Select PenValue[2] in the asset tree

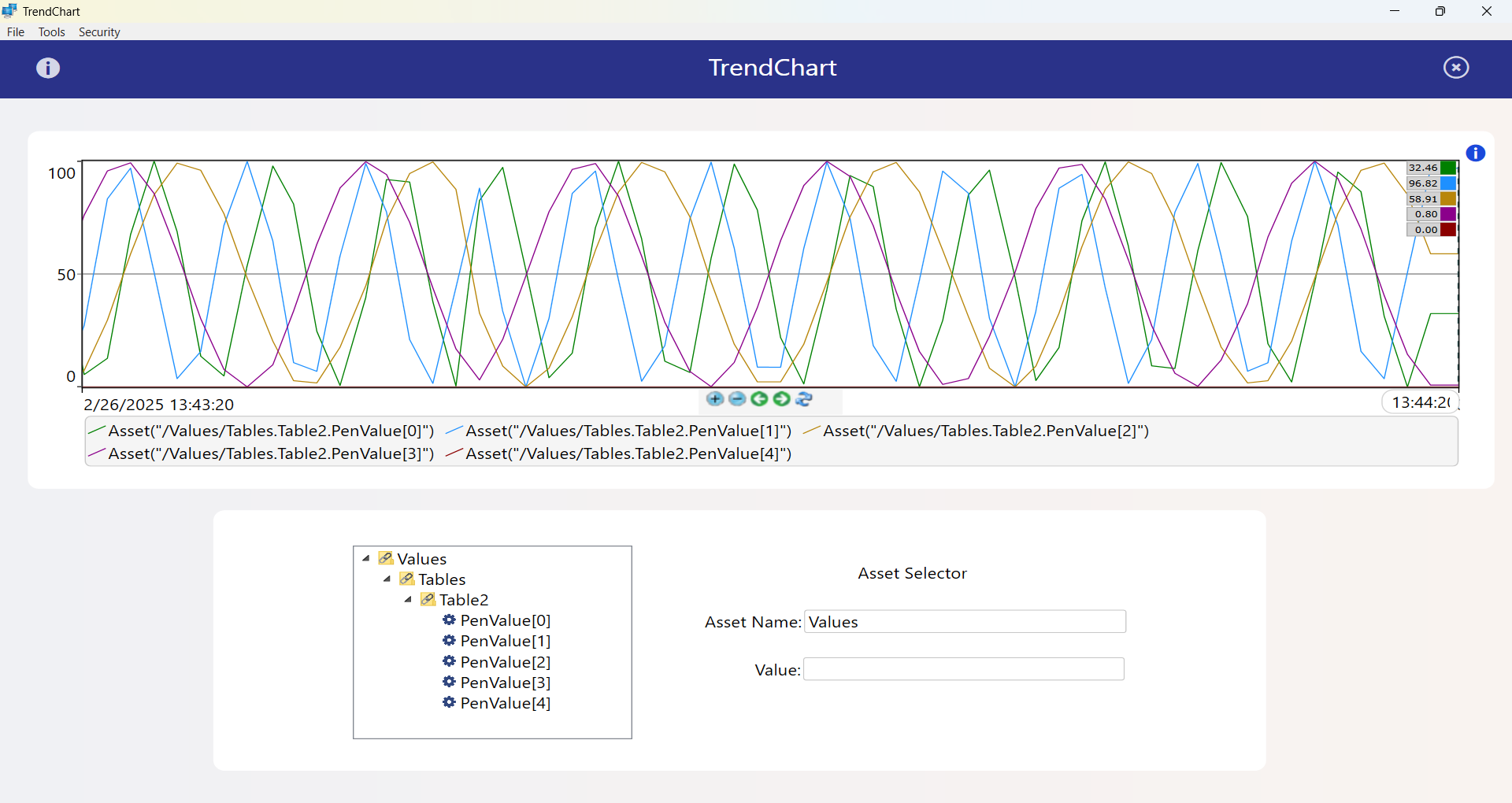[505, 662]
